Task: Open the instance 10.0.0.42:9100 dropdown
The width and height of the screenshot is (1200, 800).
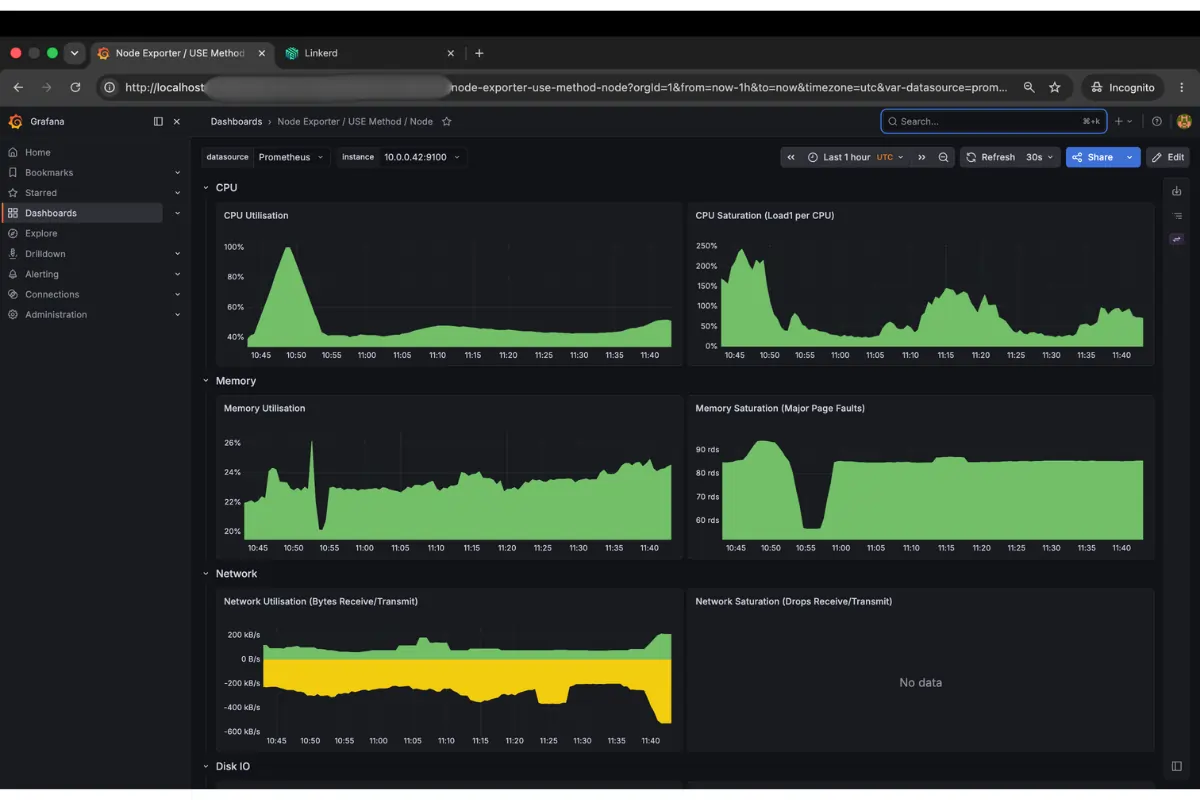Action: (422, 157)
